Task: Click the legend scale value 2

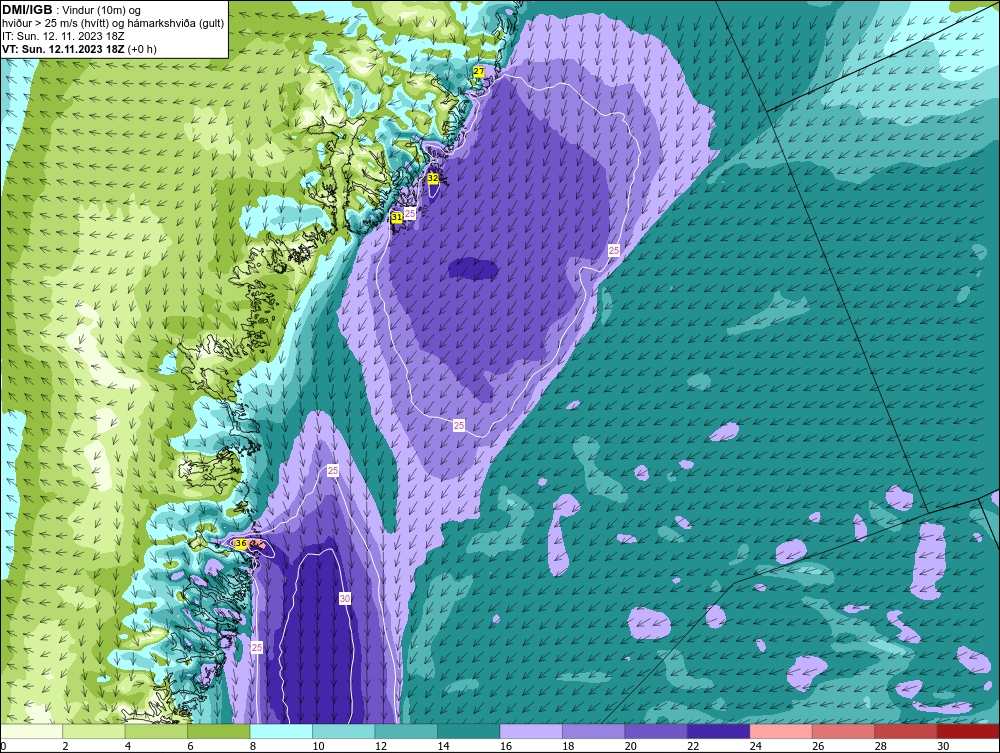Action: [x=66, y=746]
